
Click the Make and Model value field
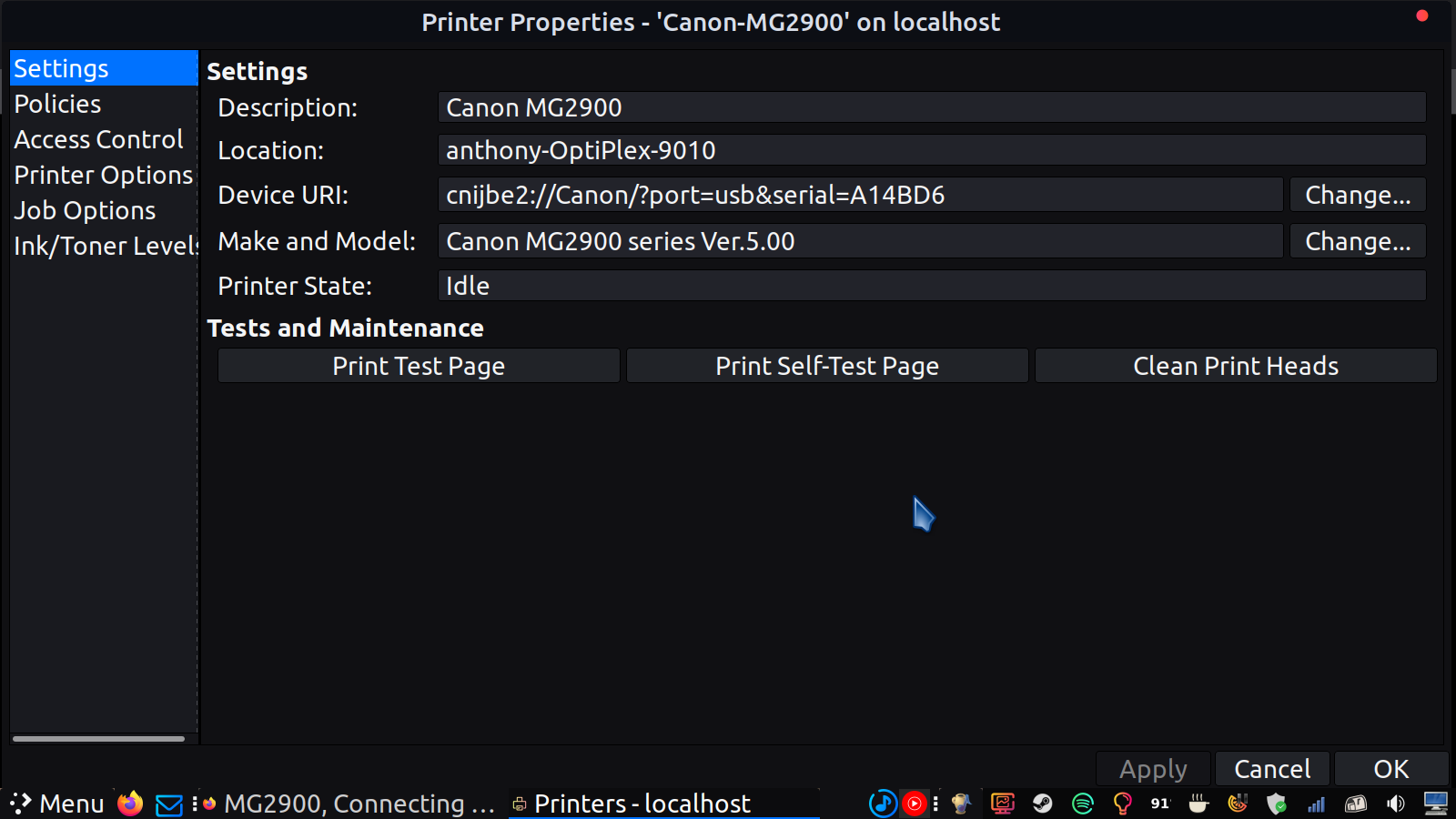[x=861, y=241]
